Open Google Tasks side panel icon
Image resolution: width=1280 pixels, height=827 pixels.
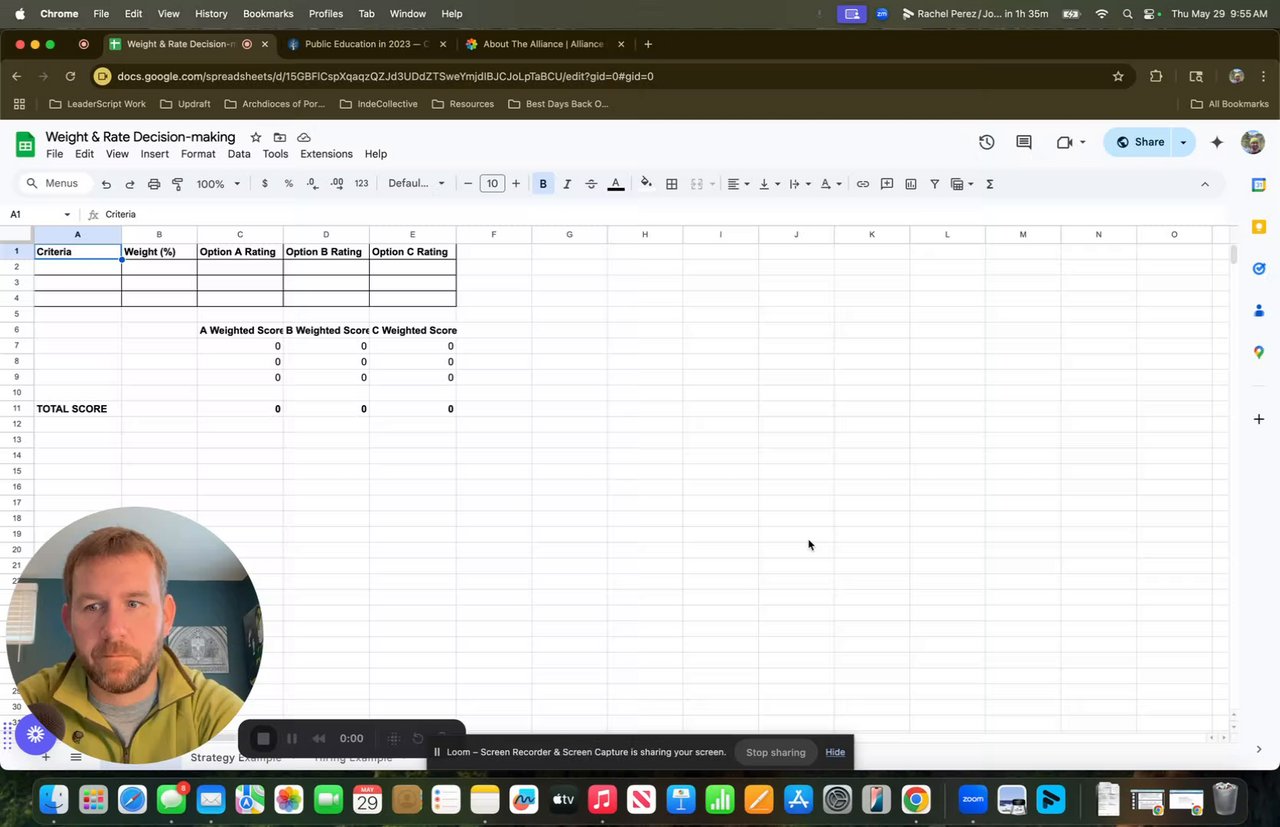[1259, 269]
